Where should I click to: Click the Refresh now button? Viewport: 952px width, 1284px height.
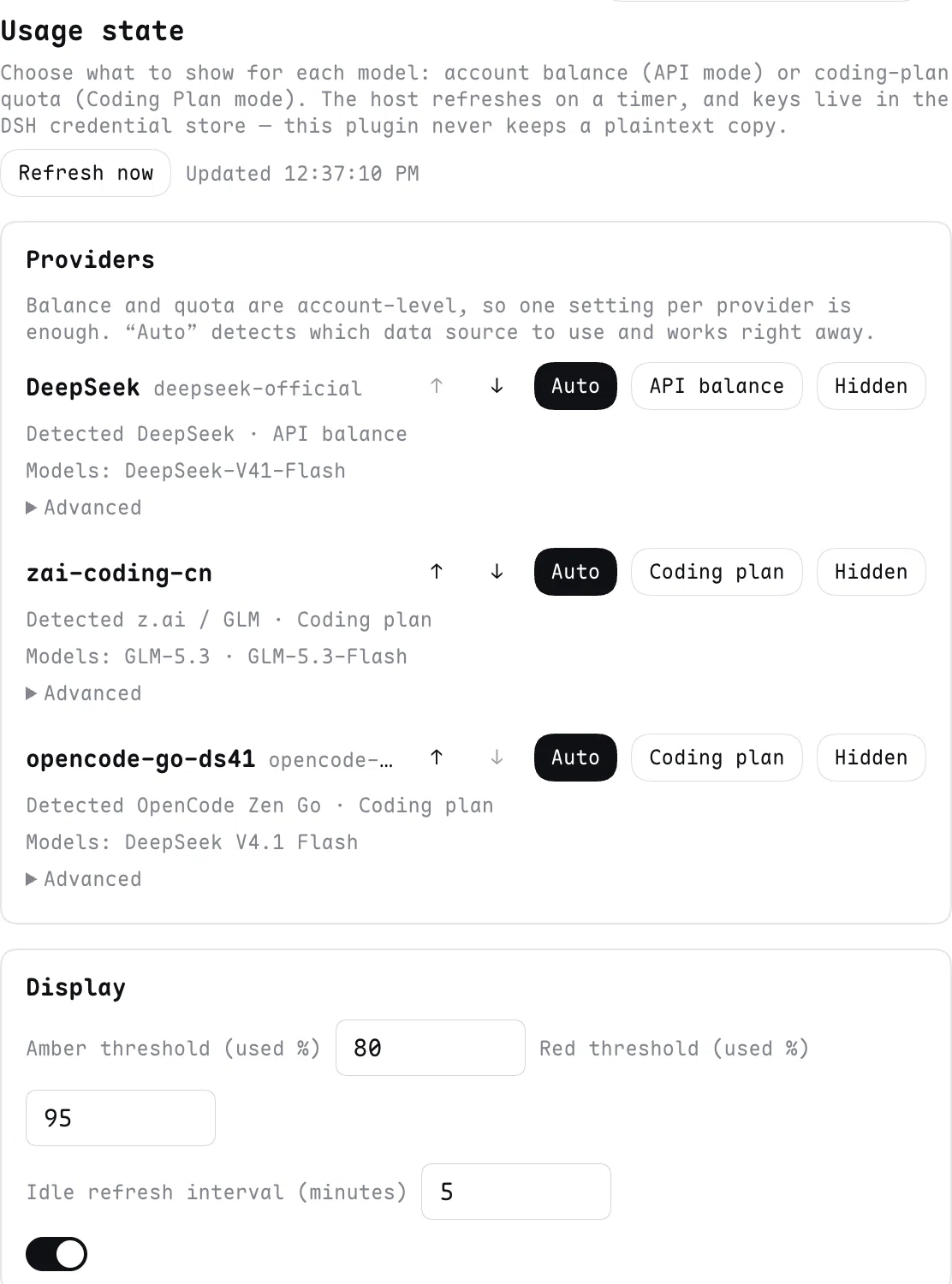pos(86,173)
